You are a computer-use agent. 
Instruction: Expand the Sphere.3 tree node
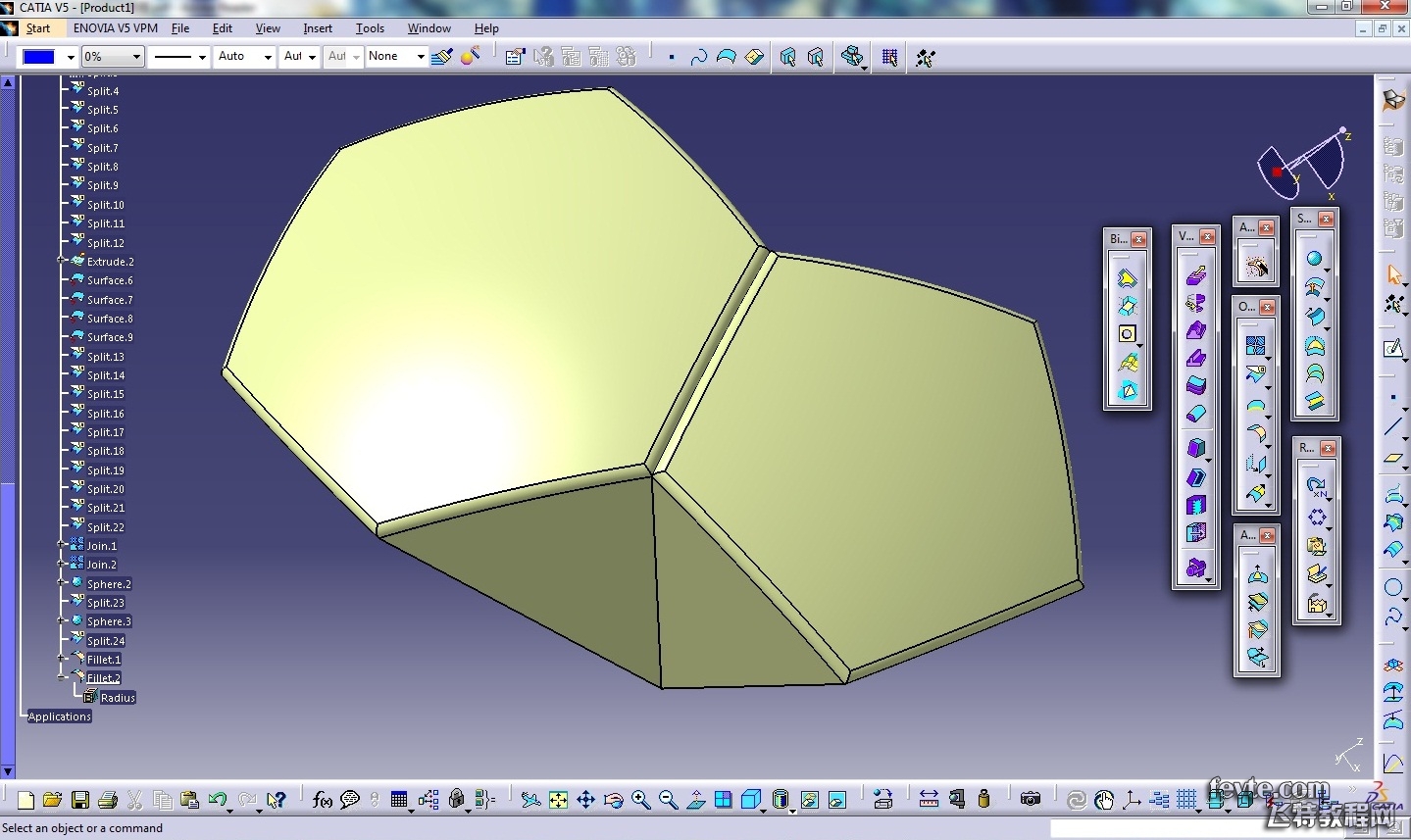point(61,620)
